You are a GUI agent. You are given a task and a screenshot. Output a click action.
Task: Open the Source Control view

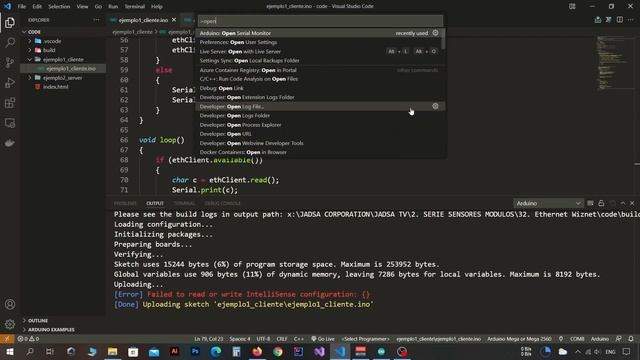[x=10, y=62]
